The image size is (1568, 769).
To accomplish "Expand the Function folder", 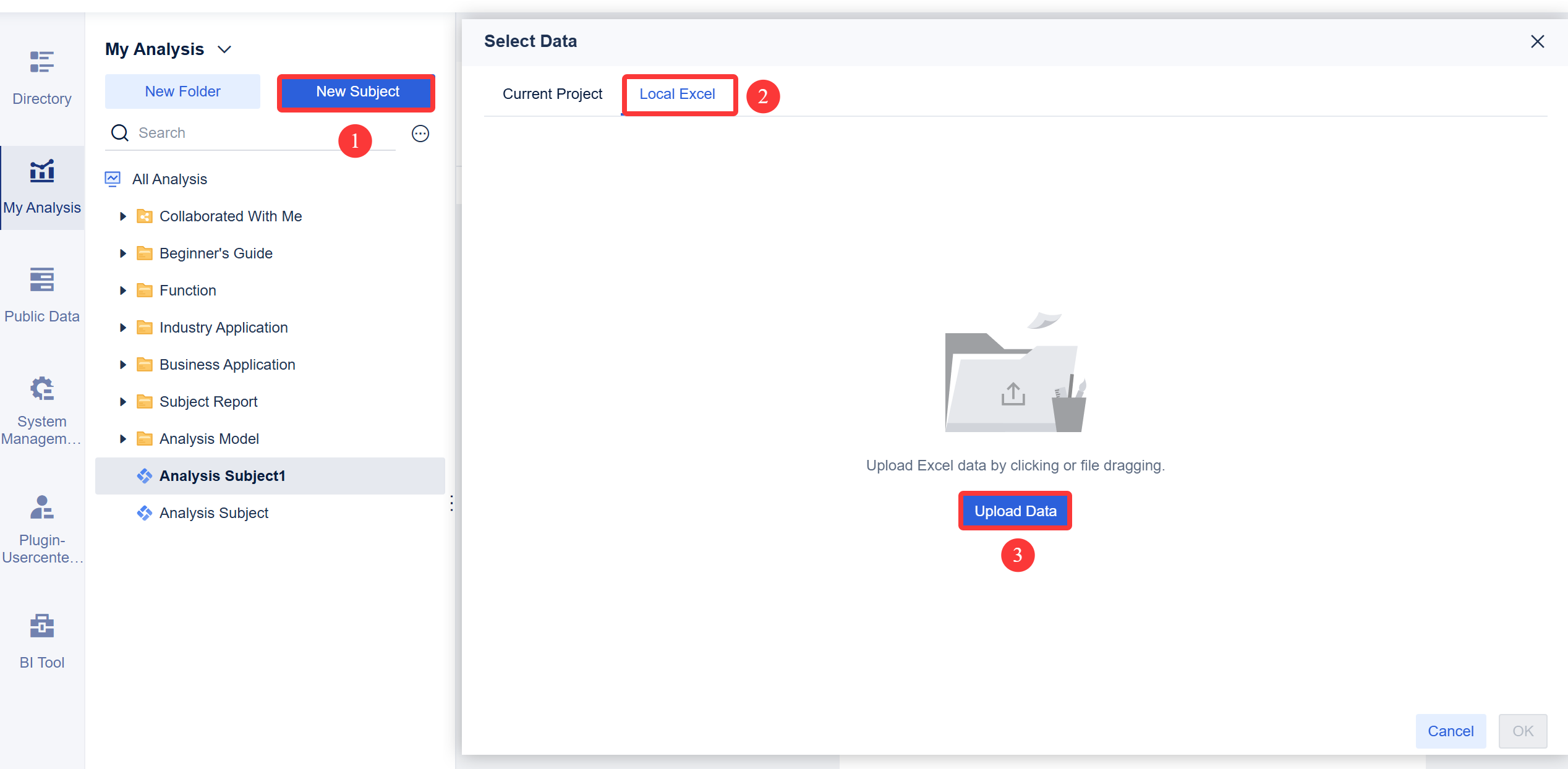I will coord(122,290).
